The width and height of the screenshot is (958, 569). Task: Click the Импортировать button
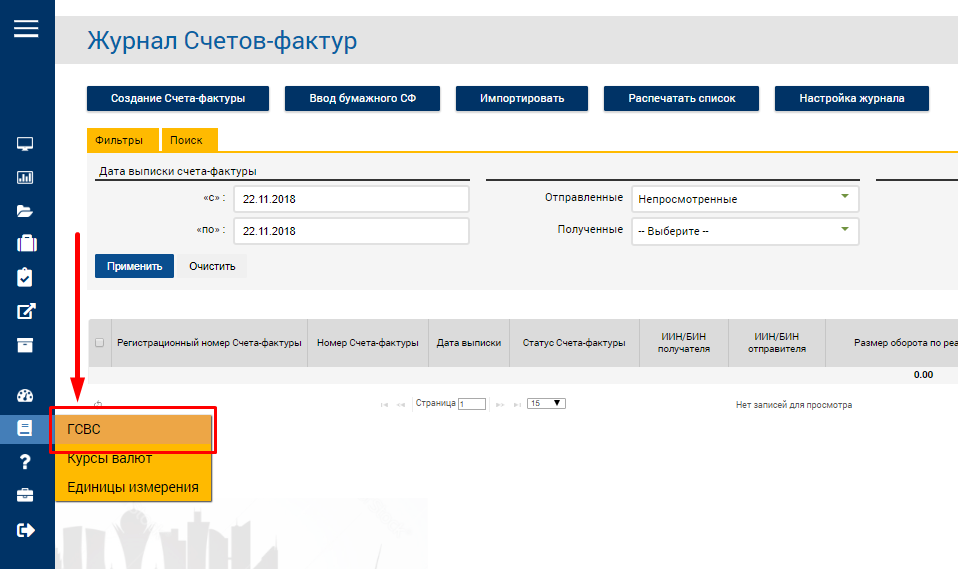[522, 98]
